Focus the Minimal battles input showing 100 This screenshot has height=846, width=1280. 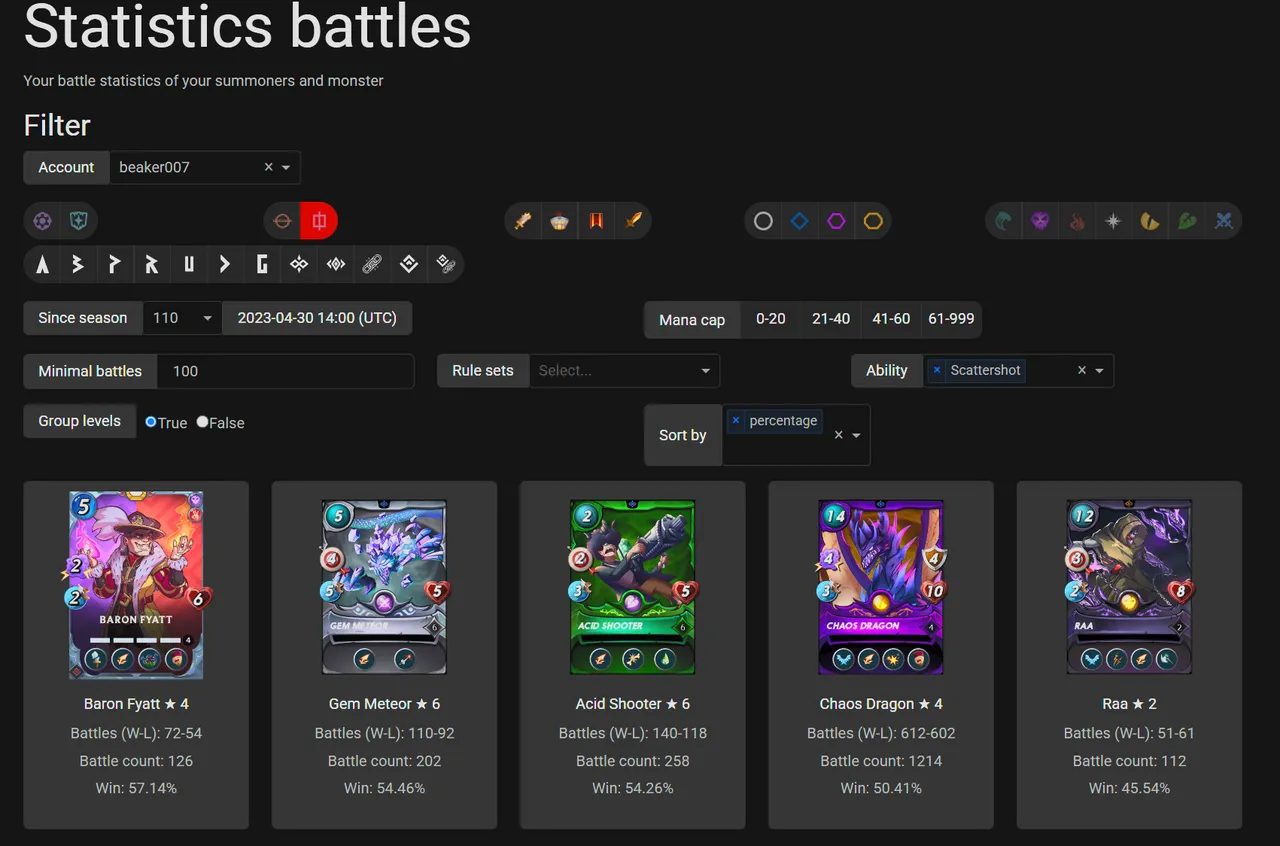tap(285, 371)
